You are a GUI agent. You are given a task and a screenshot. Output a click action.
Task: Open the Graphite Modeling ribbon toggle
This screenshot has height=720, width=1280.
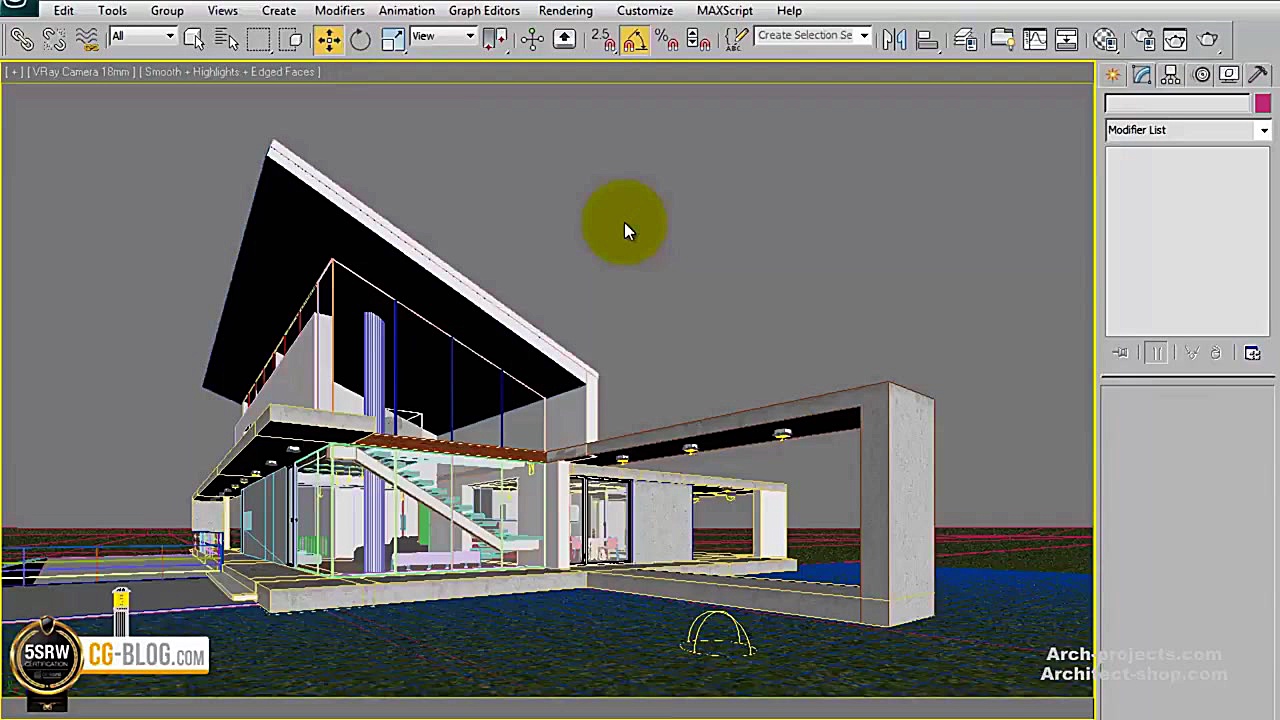[1002, 39]
